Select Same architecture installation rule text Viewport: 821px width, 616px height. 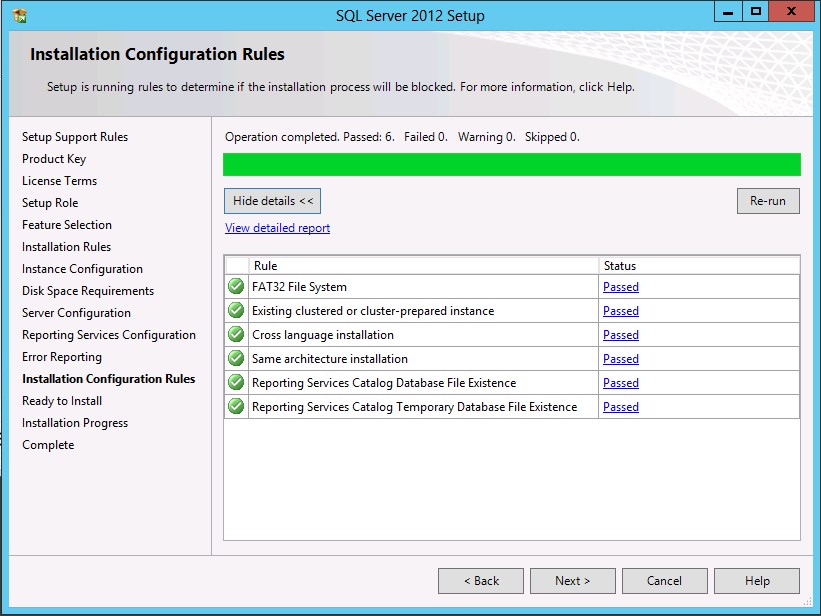329,359
